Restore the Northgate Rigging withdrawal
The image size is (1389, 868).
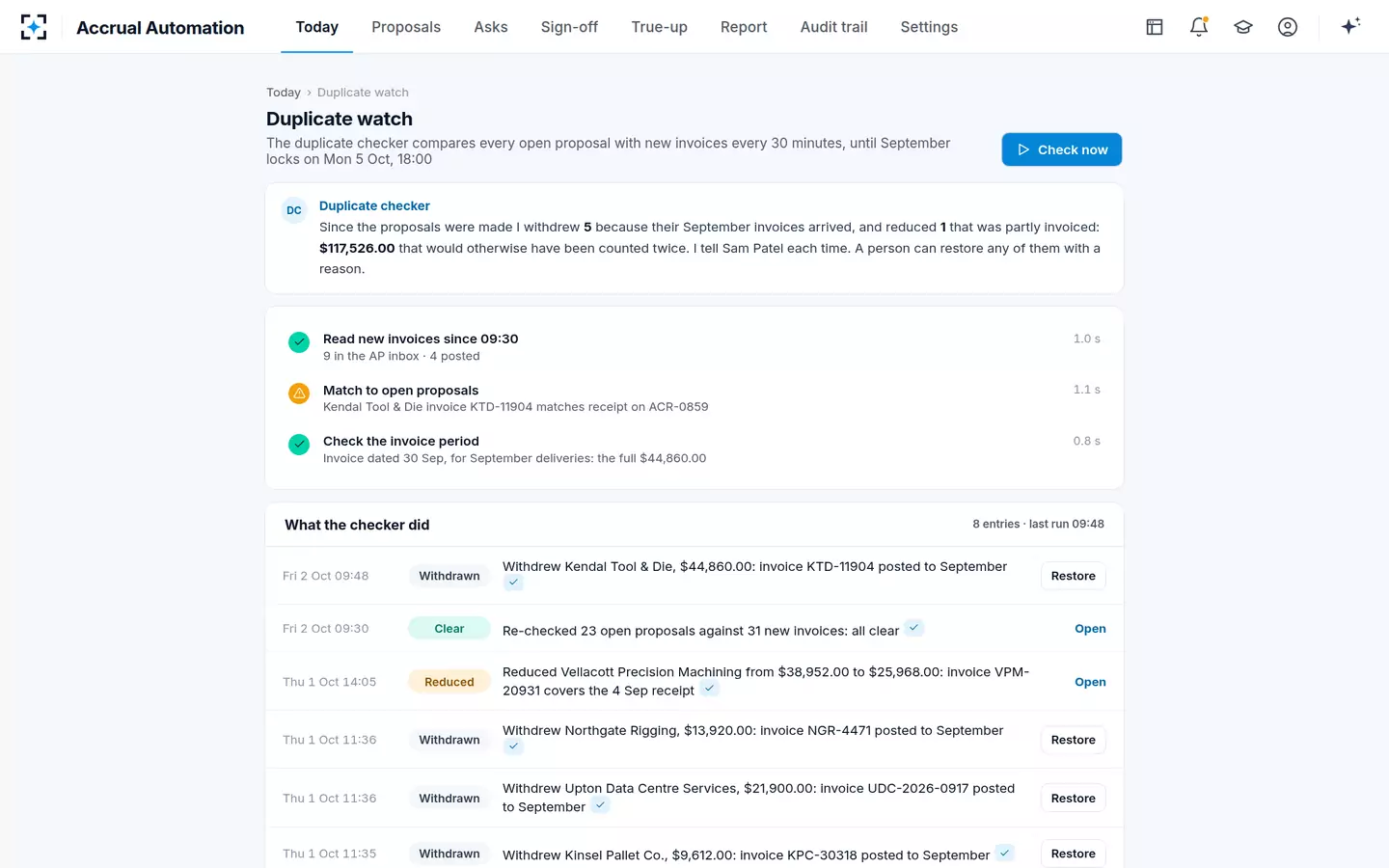1074,740
